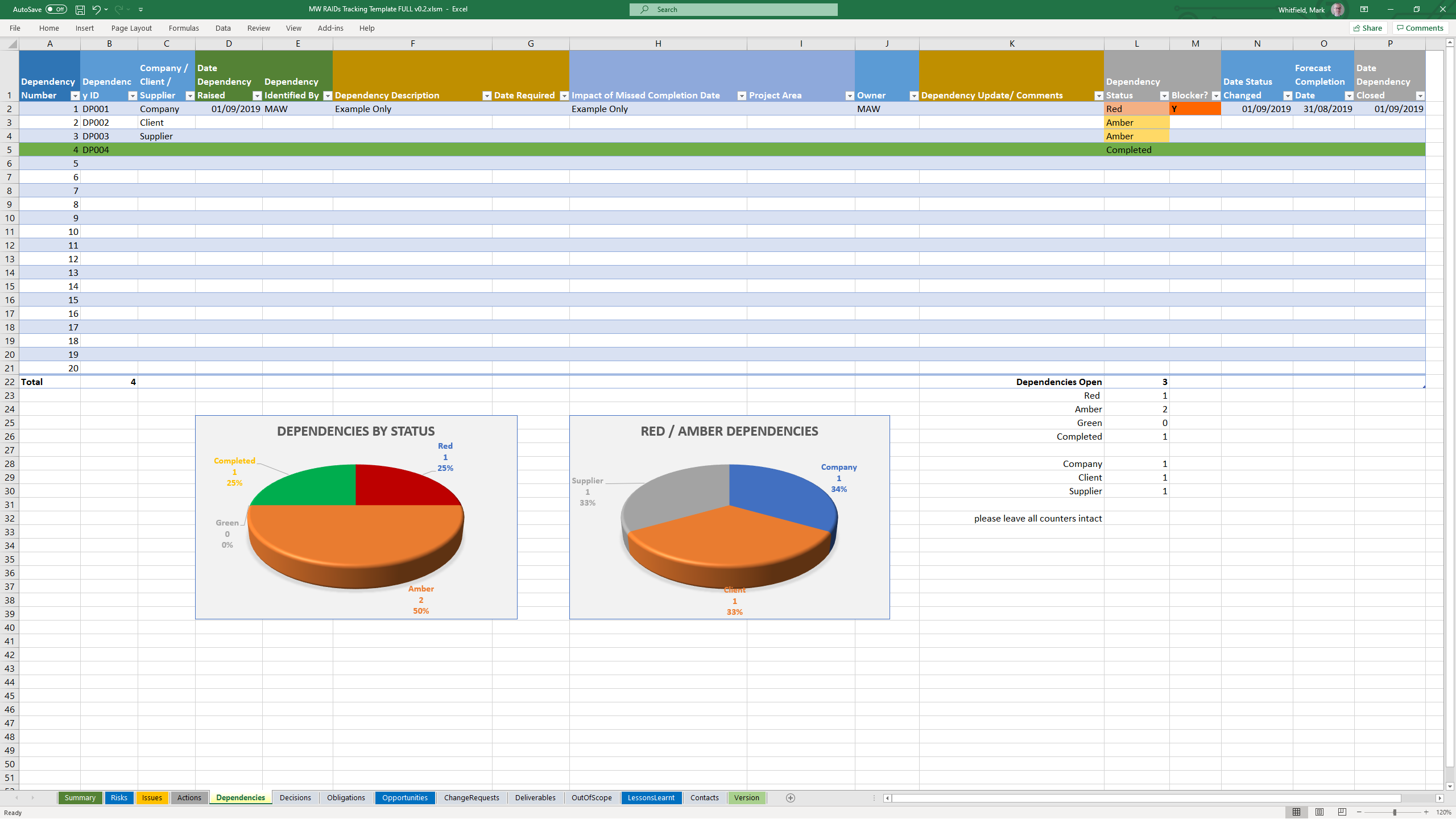Click the zoom slider handle
1456x819 pixels.
click(x=1394, y=812)
